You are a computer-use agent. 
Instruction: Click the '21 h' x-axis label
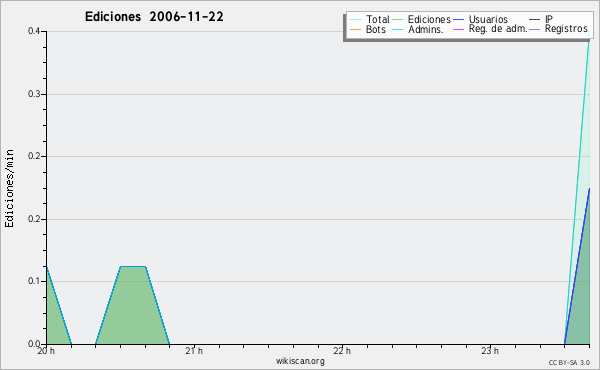click(194, 351)
